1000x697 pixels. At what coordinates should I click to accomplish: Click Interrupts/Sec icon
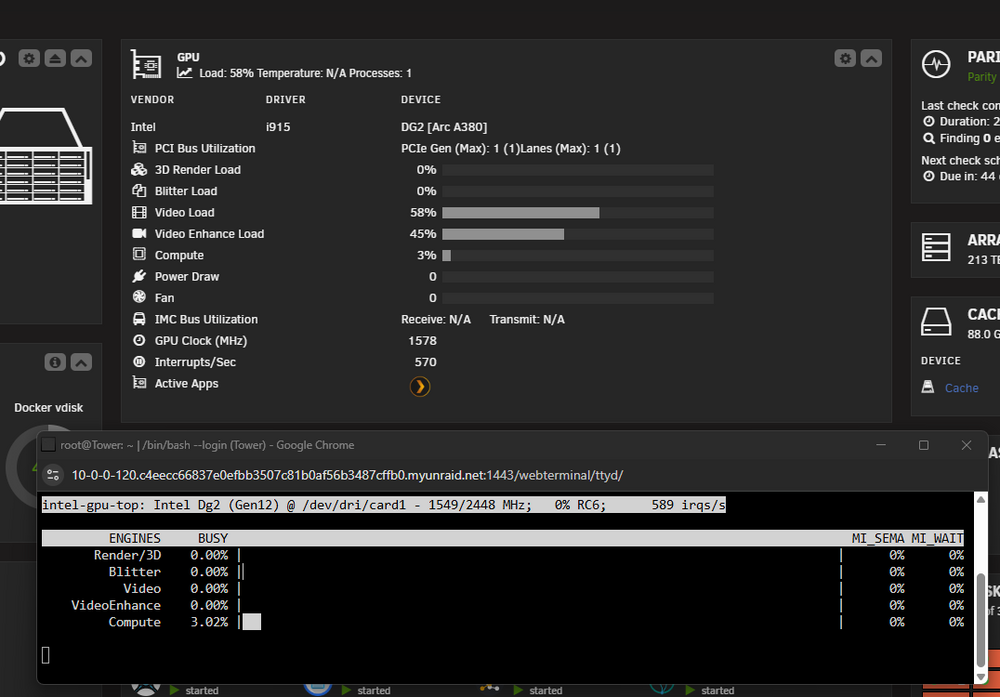point(139,362)
